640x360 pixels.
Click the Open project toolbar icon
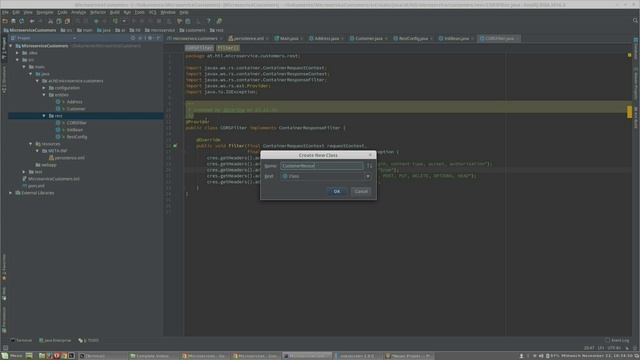(x=5, y=21)
